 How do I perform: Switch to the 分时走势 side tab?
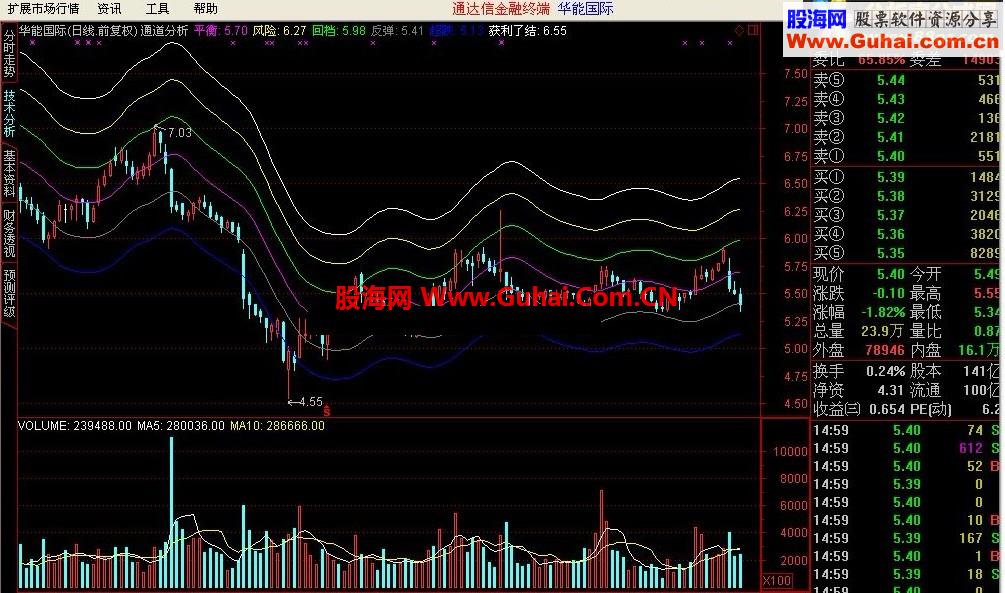(x=9, y=53)
